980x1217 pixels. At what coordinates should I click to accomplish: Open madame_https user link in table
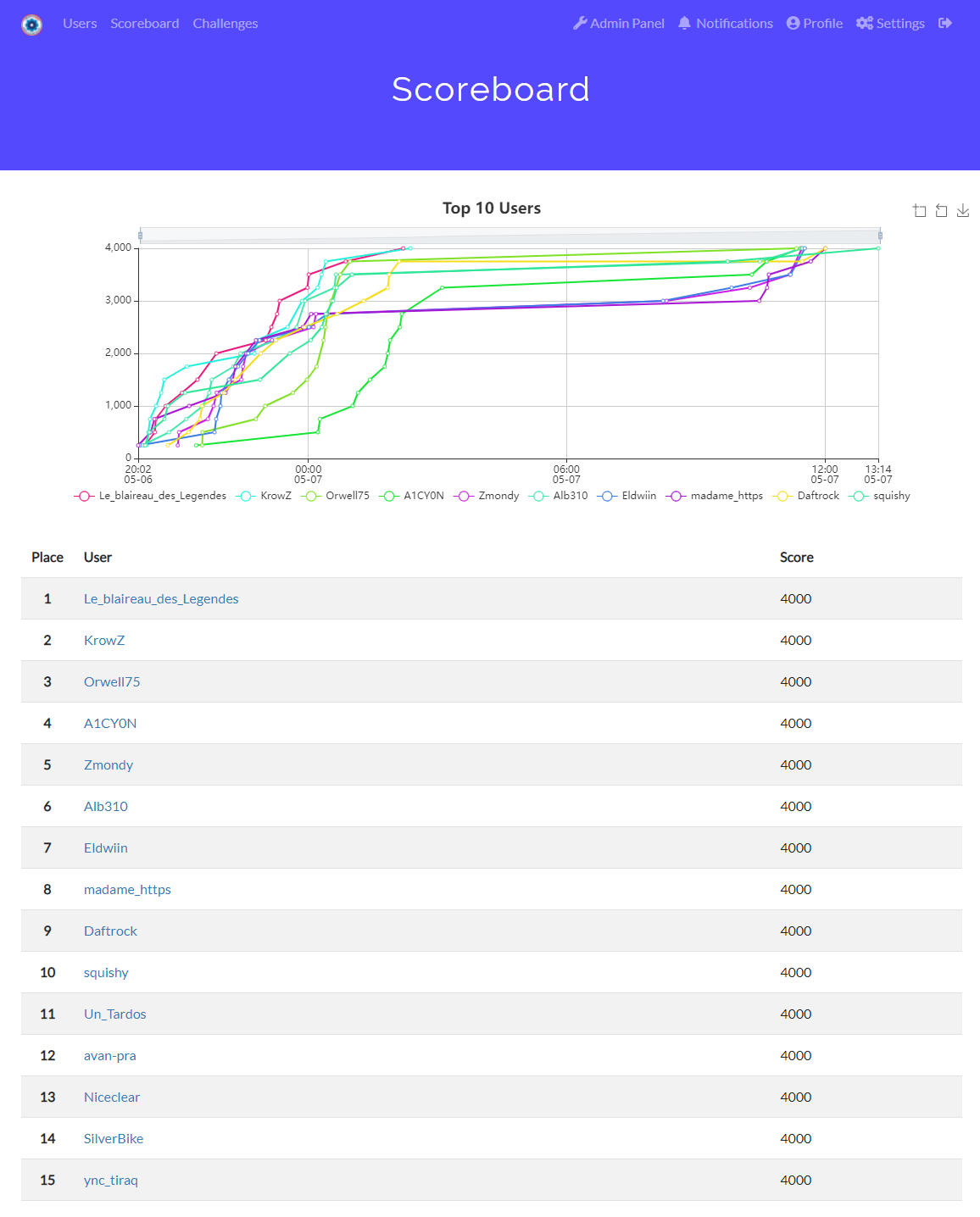[127, 890]
